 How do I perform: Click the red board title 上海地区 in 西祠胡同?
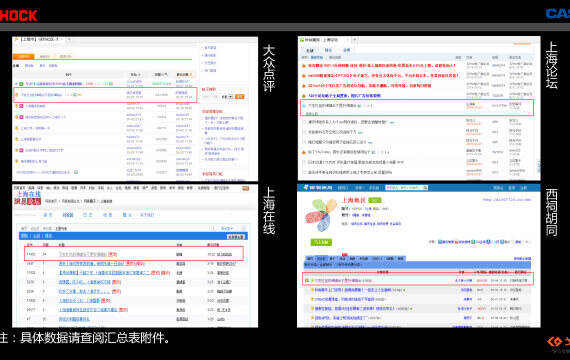tap(353, 200)
